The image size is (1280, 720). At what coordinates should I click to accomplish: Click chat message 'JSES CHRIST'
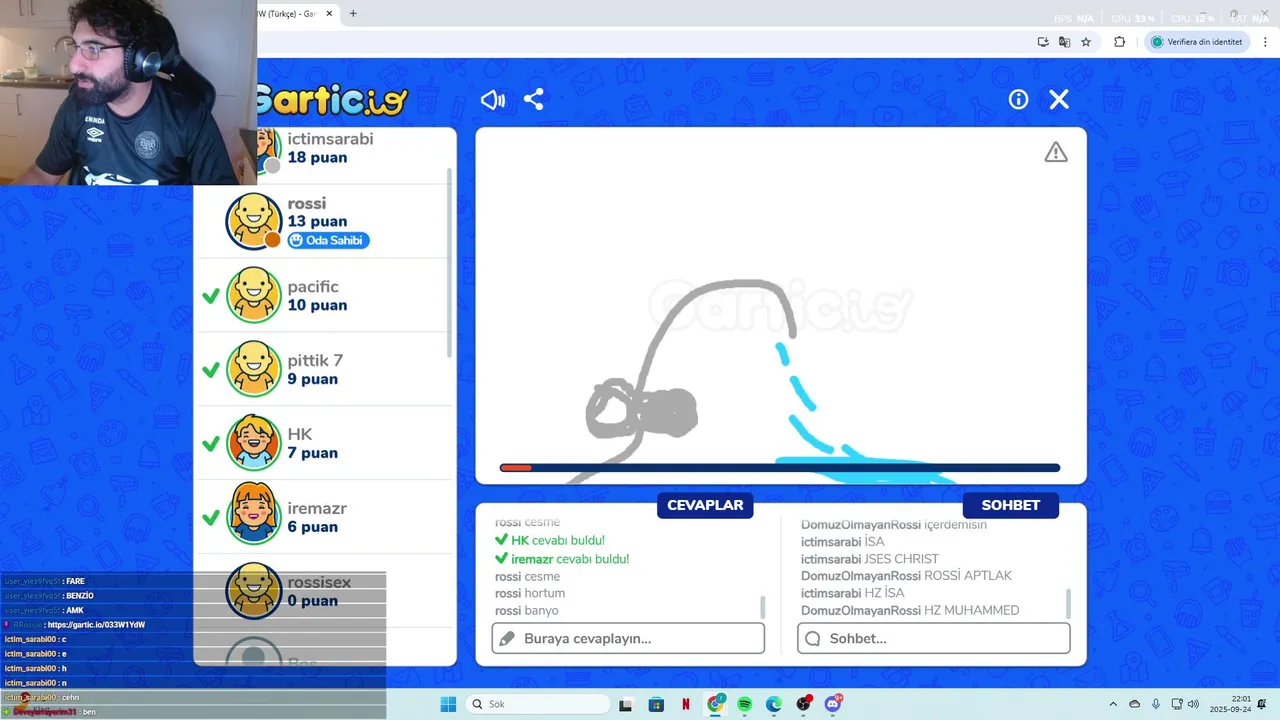click(x=902, y=559)
